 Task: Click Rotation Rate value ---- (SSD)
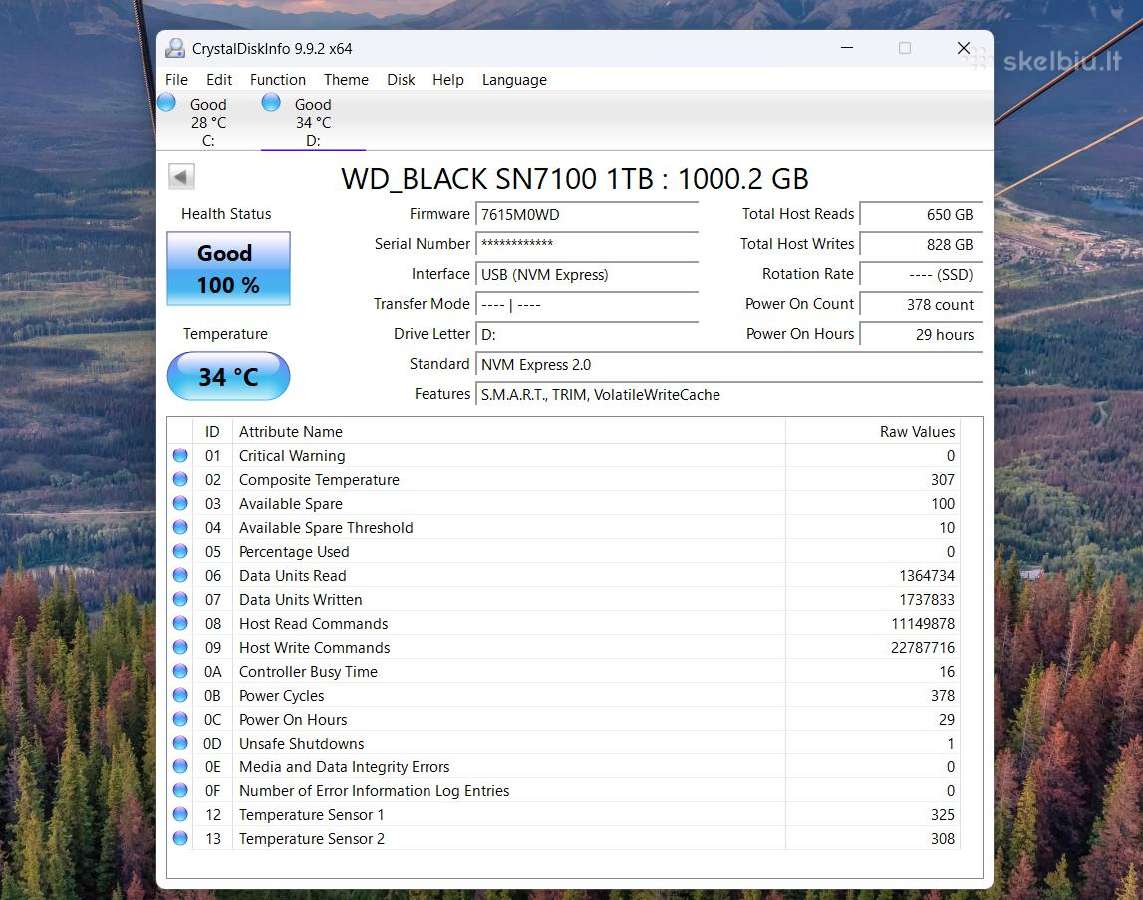click(x=921, y=274)
